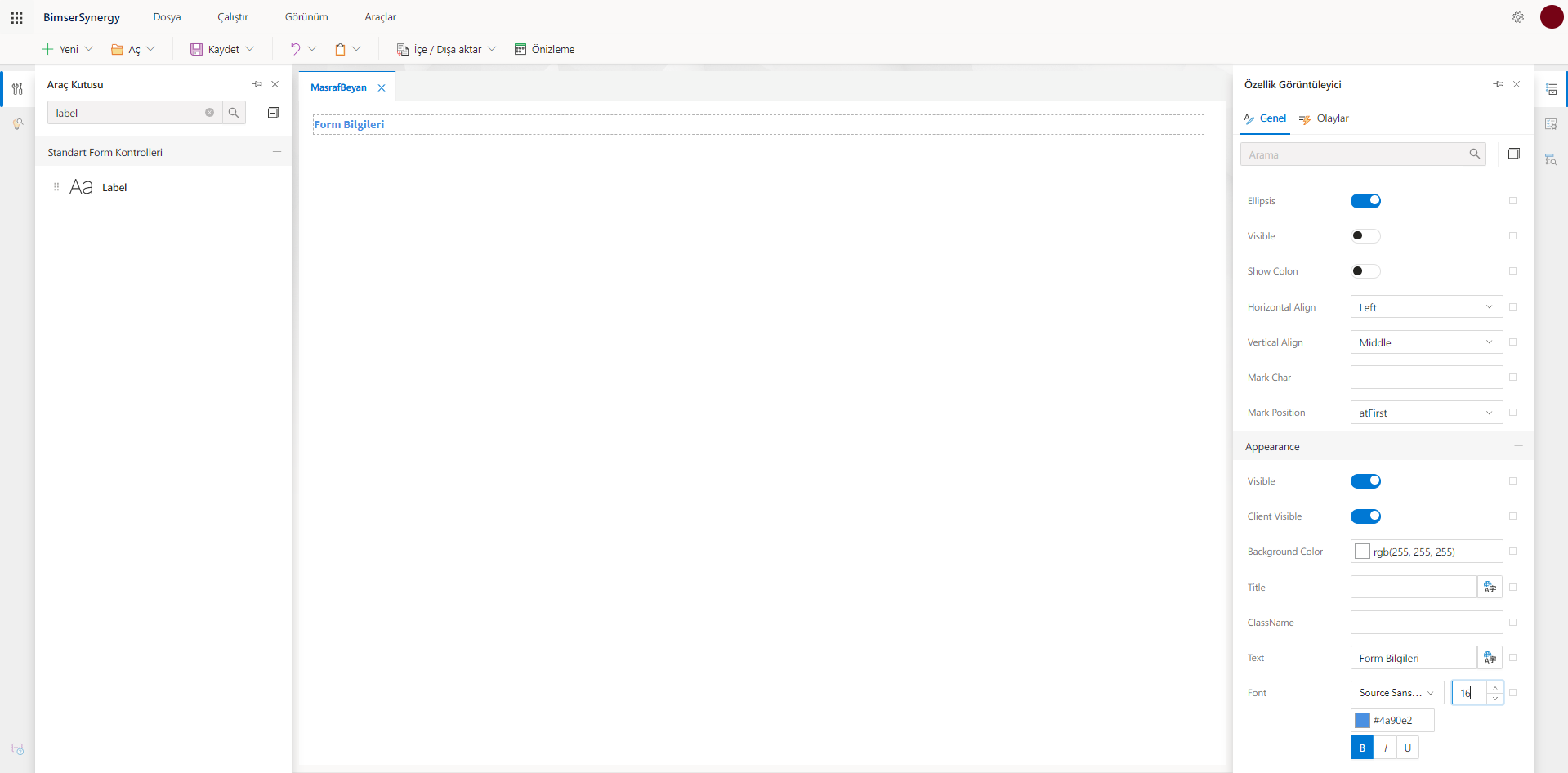Open the user profile avatar
The width and height of the screenshot is (1568, 773).
pyautogui.click(x=1552, y=16)
